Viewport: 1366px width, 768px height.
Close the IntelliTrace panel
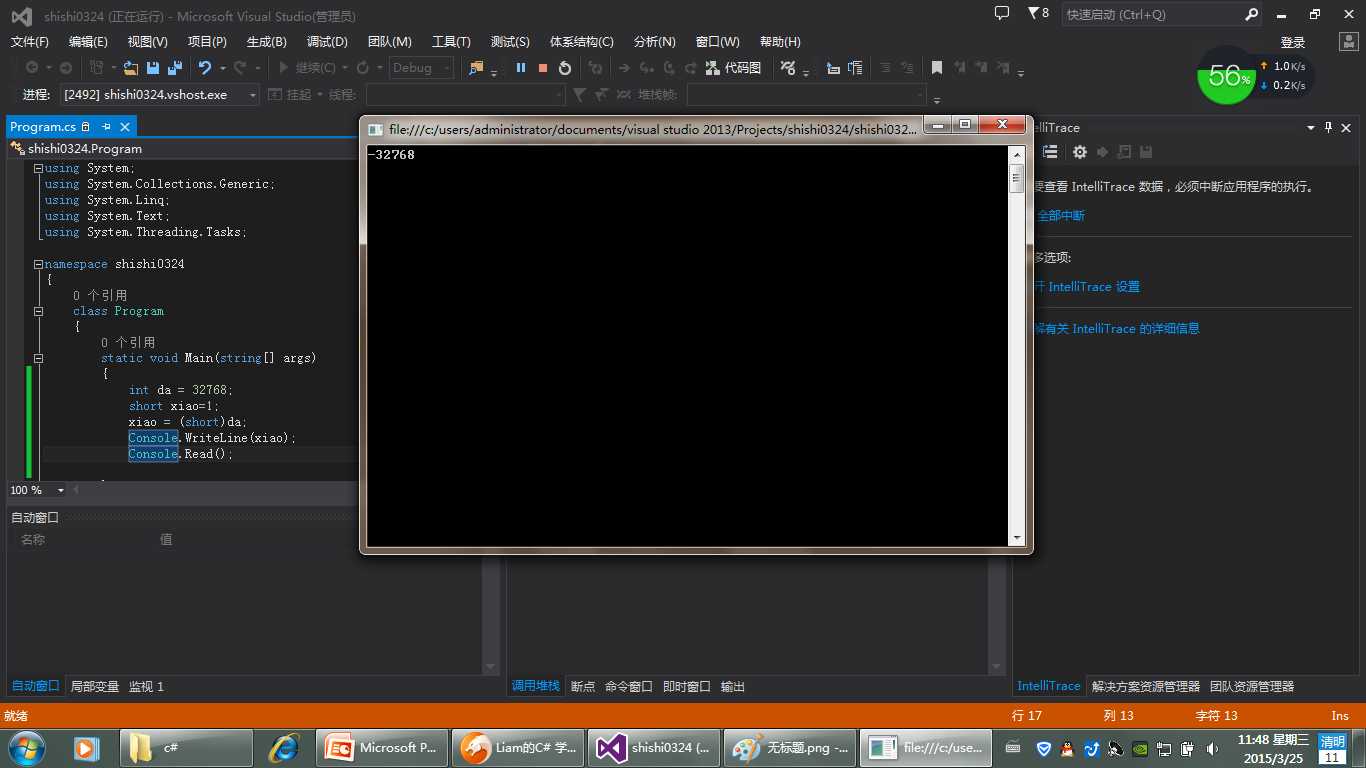tap(1348, 127)
